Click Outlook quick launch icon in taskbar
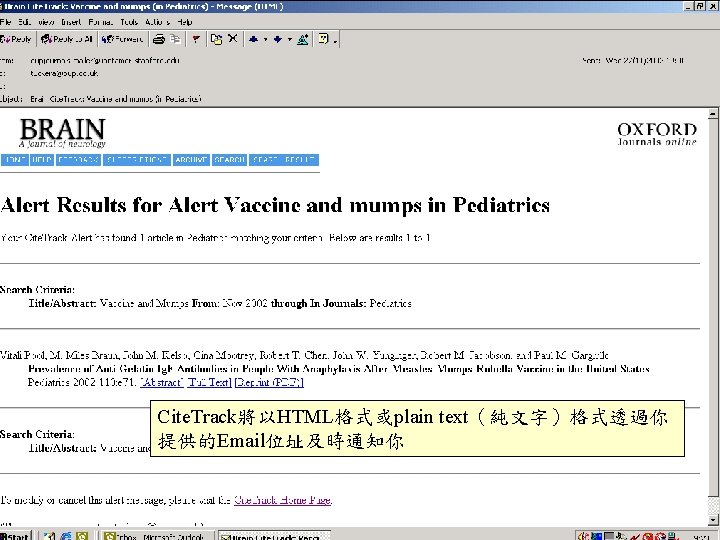Image resolution: width=720 pixels, height=540 pixels. tap(82, 536)
